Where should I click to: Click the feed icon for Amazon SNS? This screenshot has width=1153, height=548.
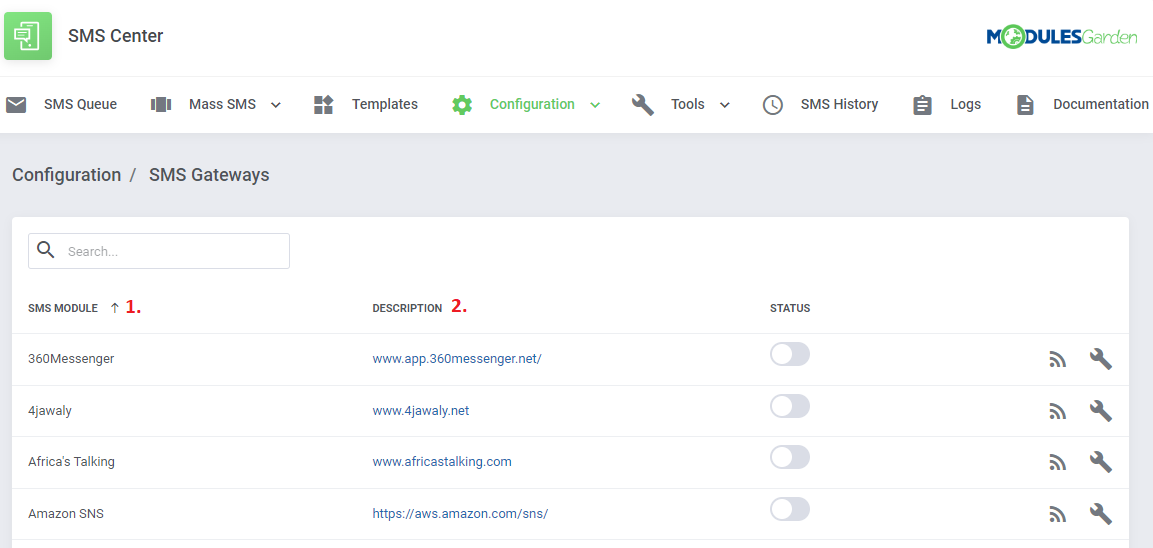click(x=1057, y=514)
